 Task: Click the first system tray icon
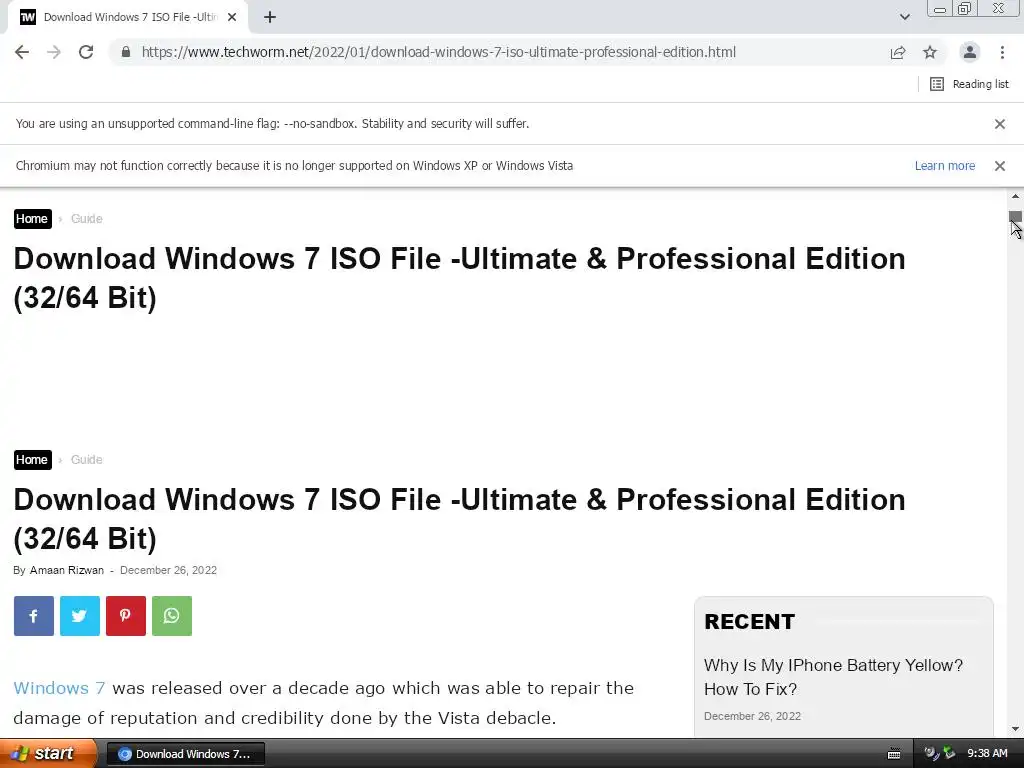coord(931,754)
